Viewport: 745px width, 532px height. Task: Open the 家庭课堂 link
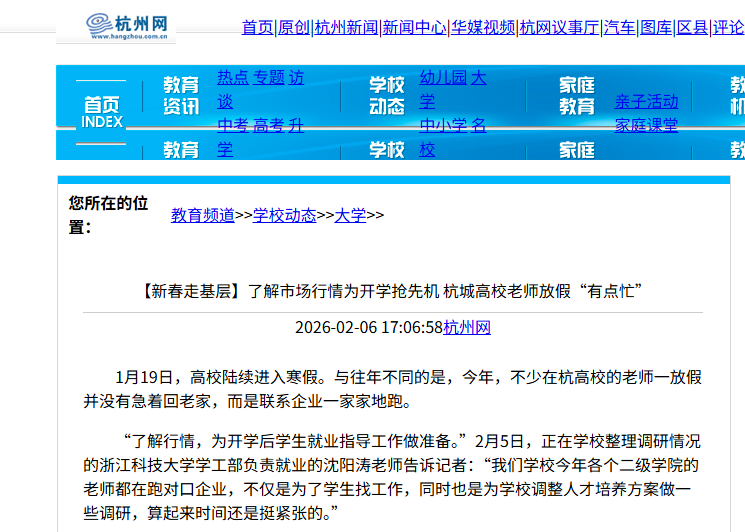coord(646,126)
